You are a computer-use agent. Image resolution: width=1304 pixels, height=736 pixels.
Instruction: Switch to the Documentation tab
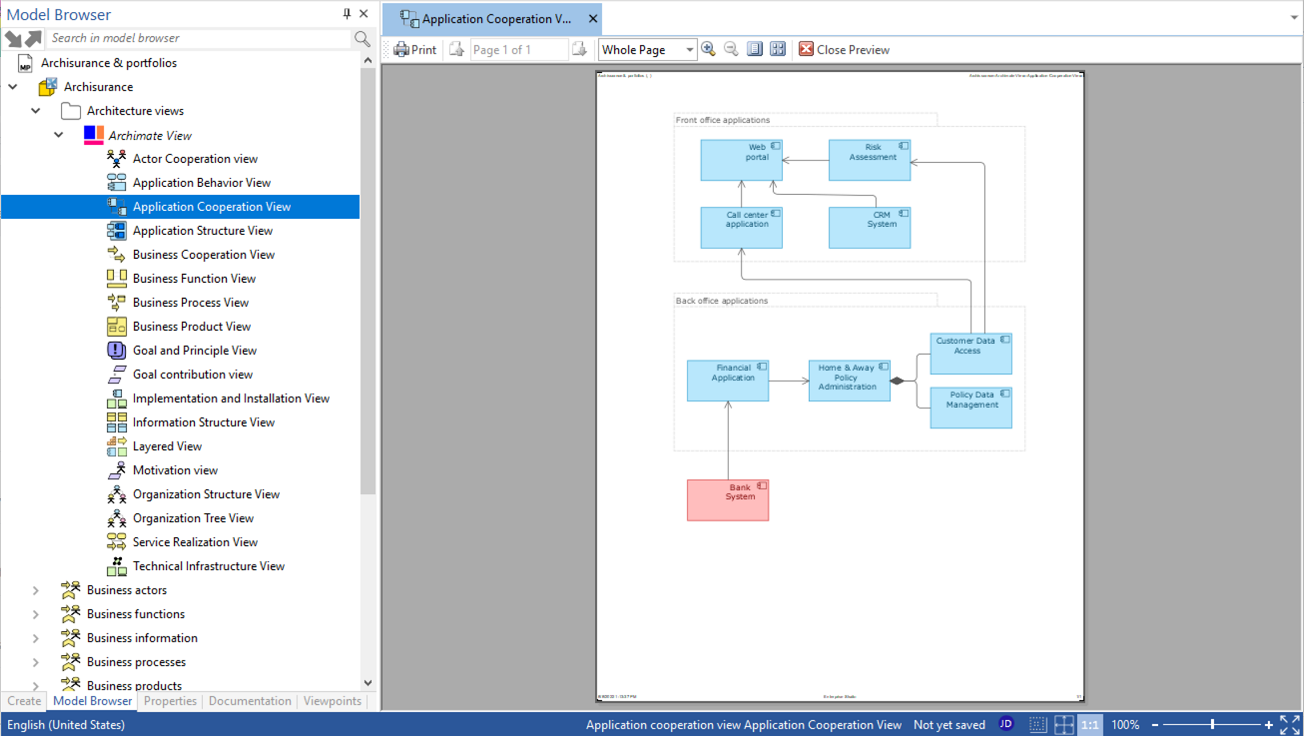(250, 701)
